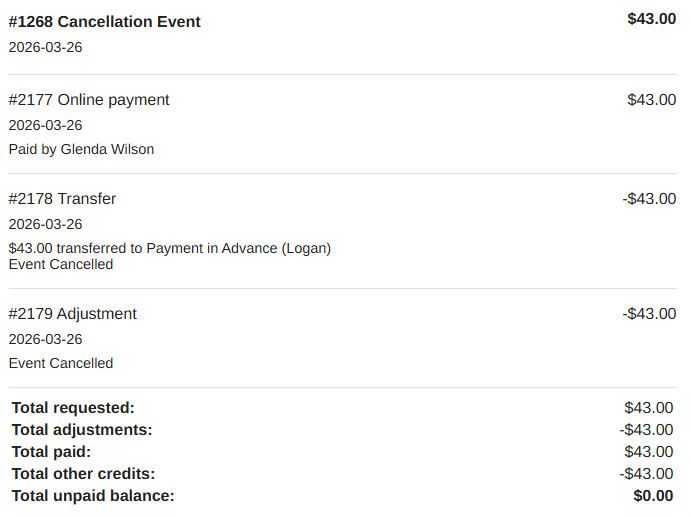Open the #2179 Adjustment entry
691x517 pixels.
[72, 314]
